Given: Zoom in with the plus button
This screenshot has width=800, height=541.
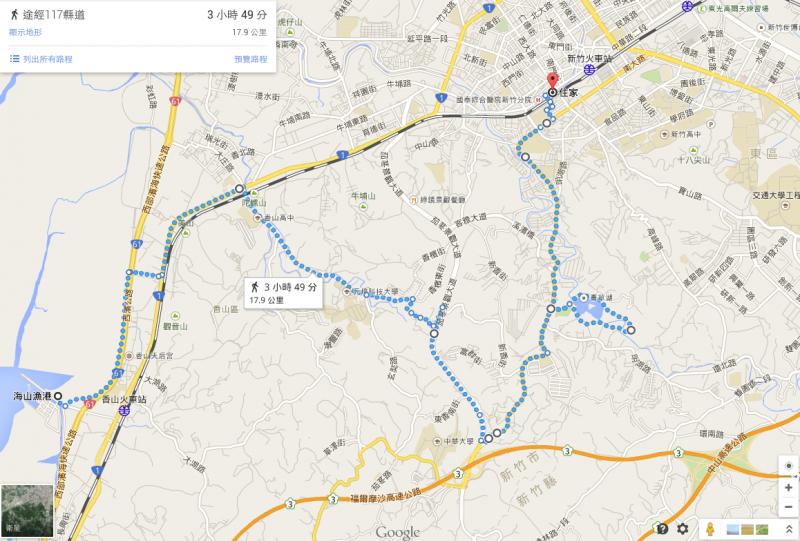Looking at the screenshot, I should click(x=789, y=488).
